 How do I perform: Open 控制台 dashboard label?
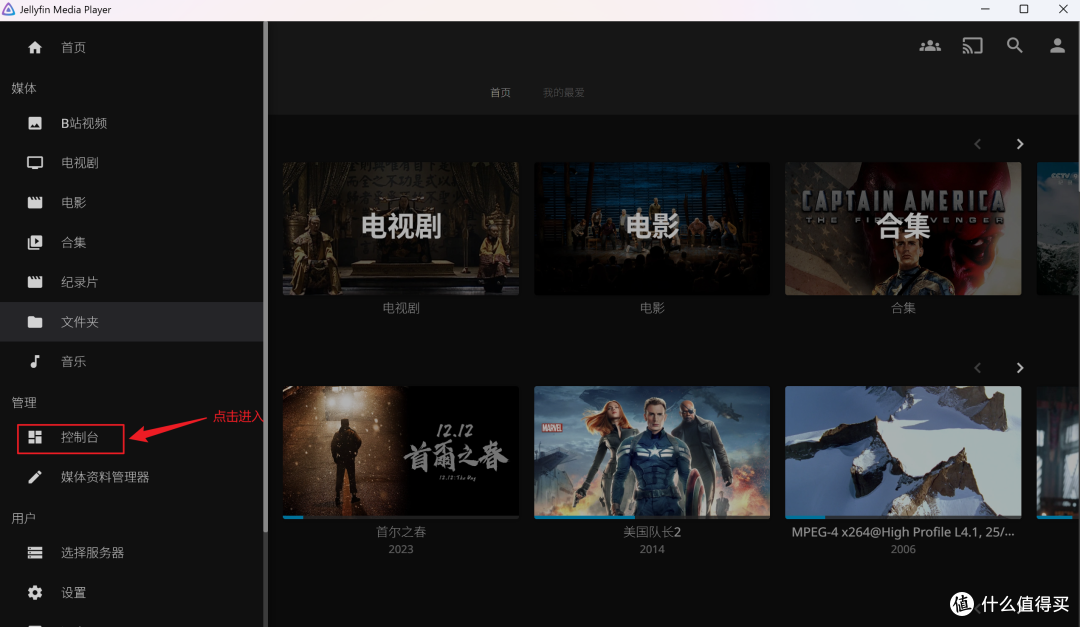click(80, 437)
